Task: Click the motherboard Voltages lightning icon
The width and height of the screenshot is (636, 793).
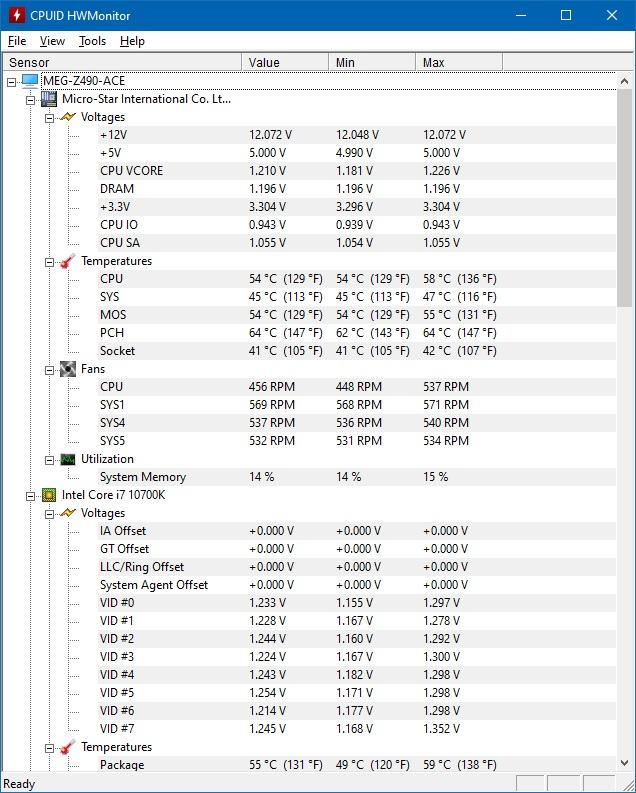Action: coord(68,117)
